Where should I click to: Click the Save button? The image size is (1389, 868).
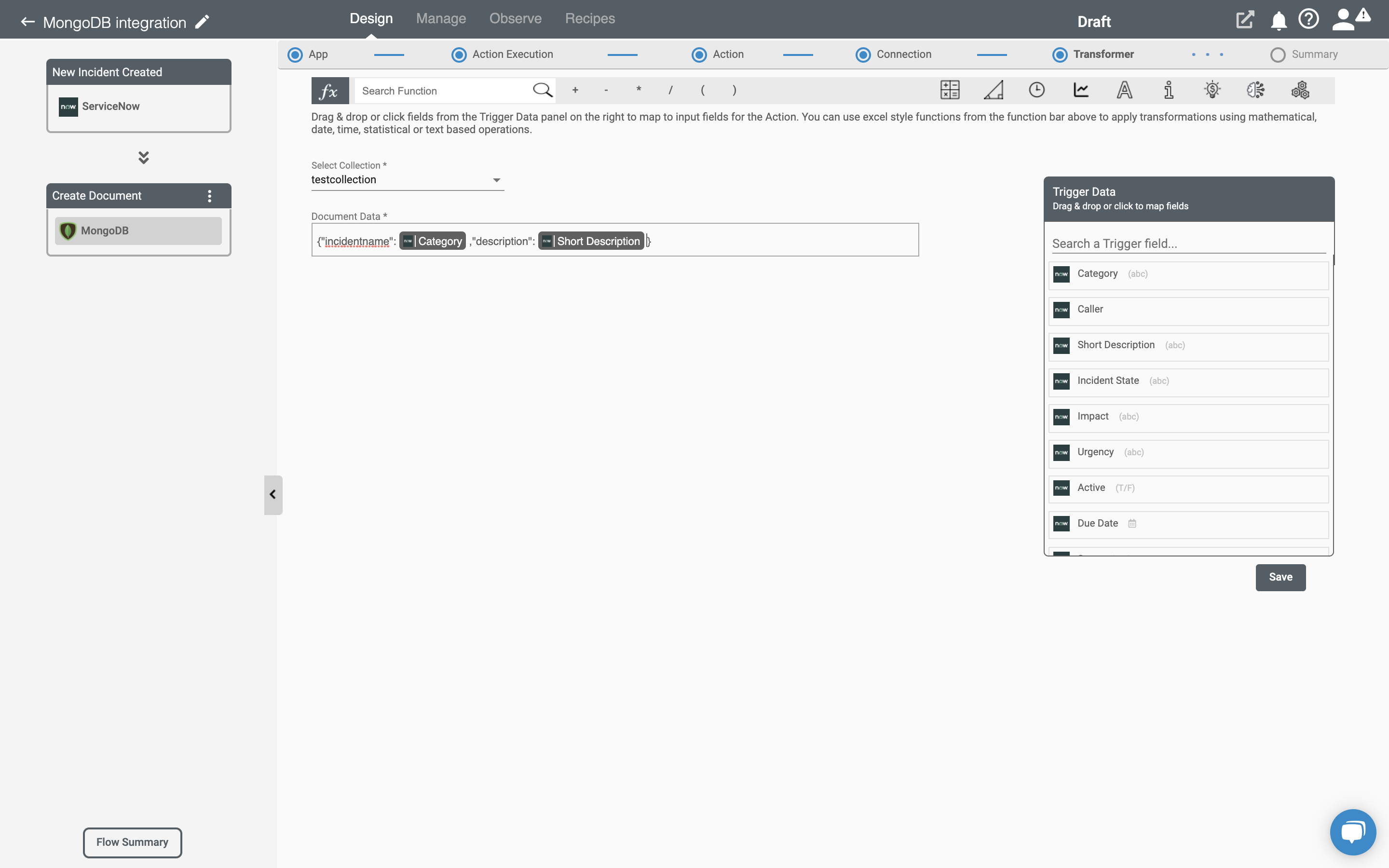(1280, 577)
